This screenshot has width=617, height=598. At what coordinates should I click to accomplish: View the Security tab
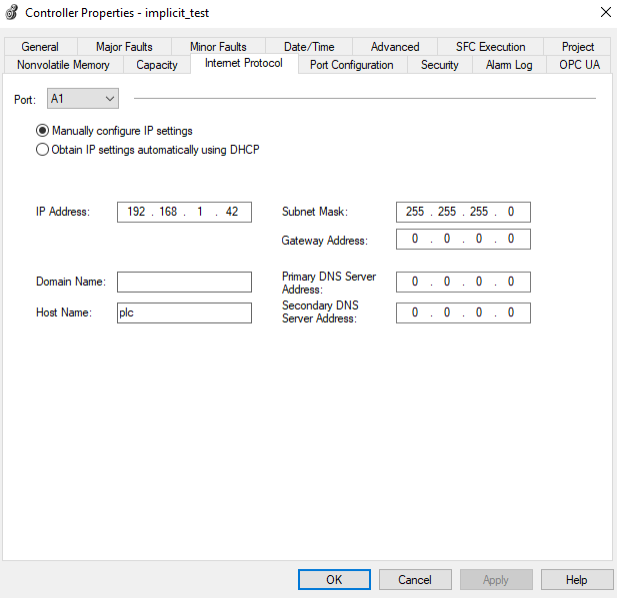(439, 65)
